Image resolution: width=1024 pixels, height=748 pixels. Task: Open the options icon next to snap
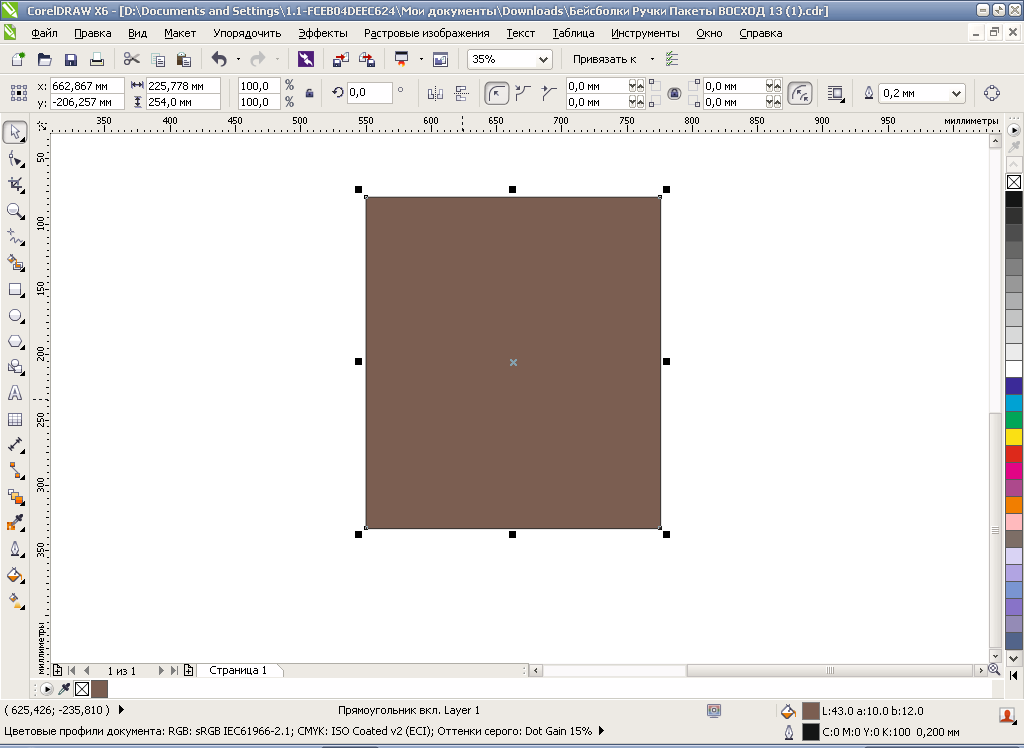[x=672, y=59]
